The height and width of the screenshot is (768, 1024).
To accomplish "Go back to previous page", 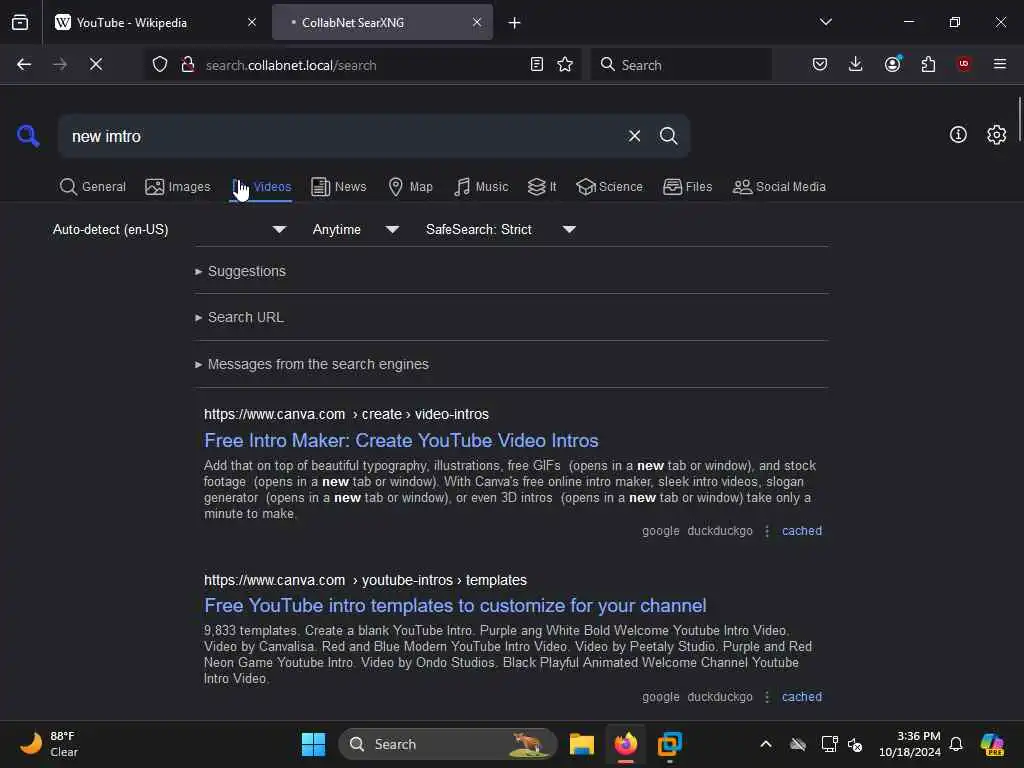I will 24,64.
